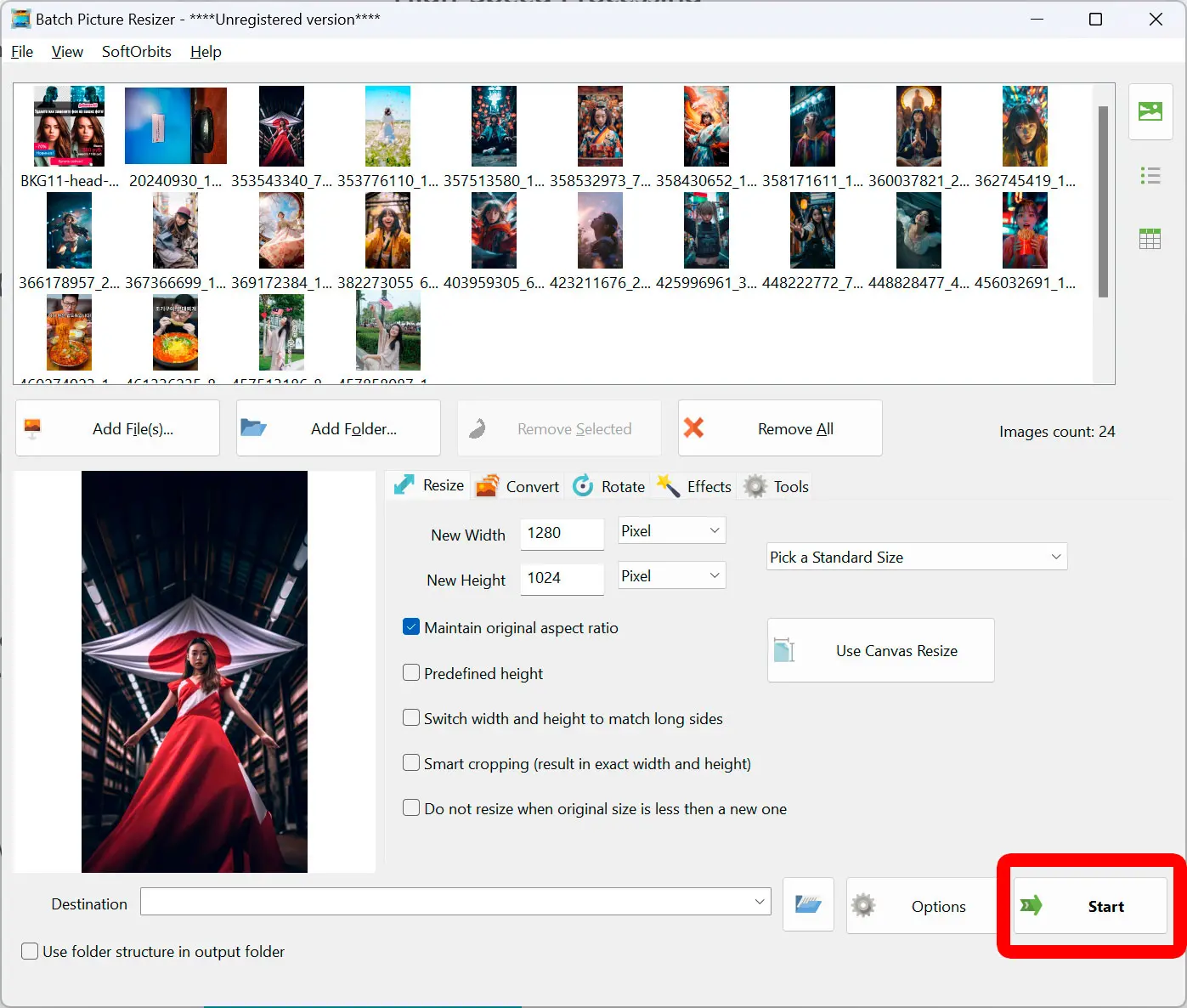Disable Maintain original aspect ratio
Screen dimensions: 1187x1008
pos(411,626)
